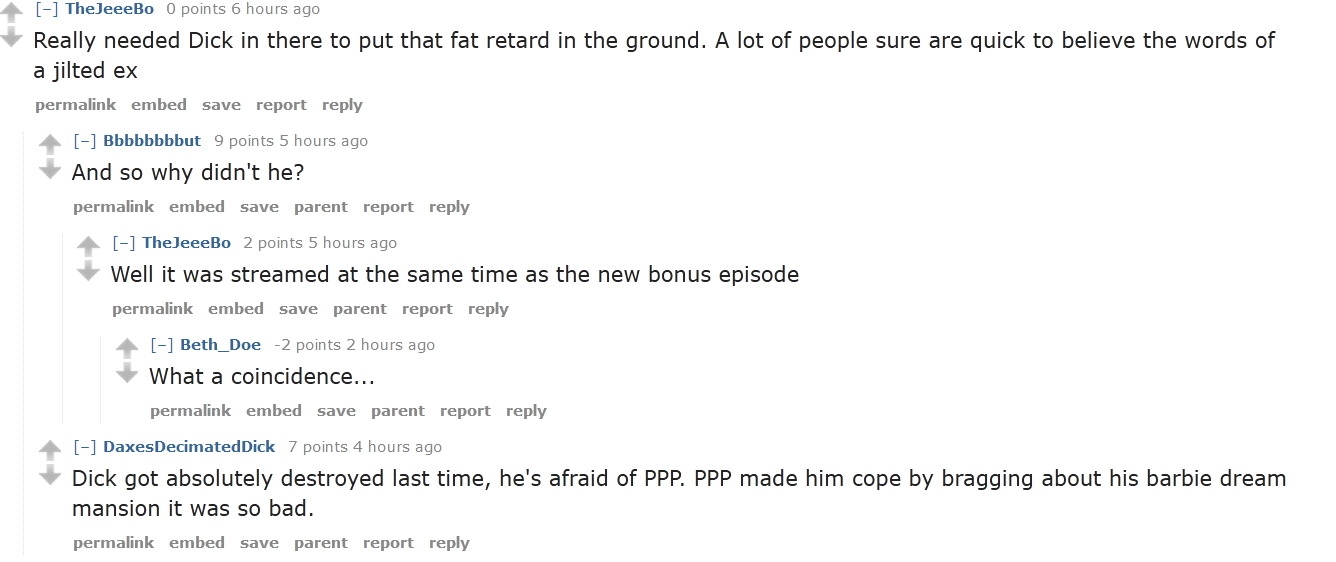This screenshot has width=1336, height=562.
Task: Collapse the DaxesDecimatedDick comment
Action: click(x=85, y=447)
